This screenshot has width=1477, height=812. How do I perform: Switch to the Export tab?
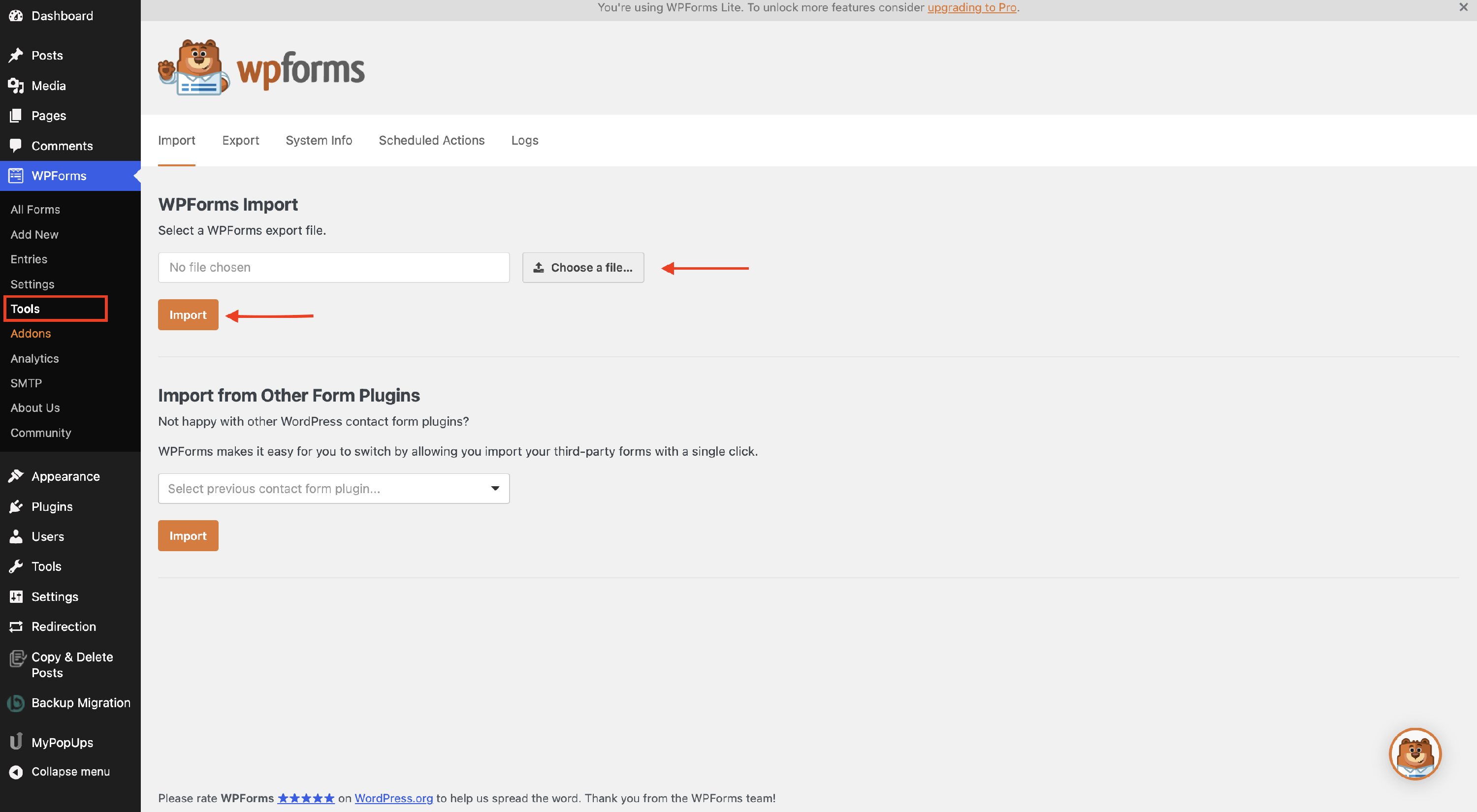(x=240, y=140)
